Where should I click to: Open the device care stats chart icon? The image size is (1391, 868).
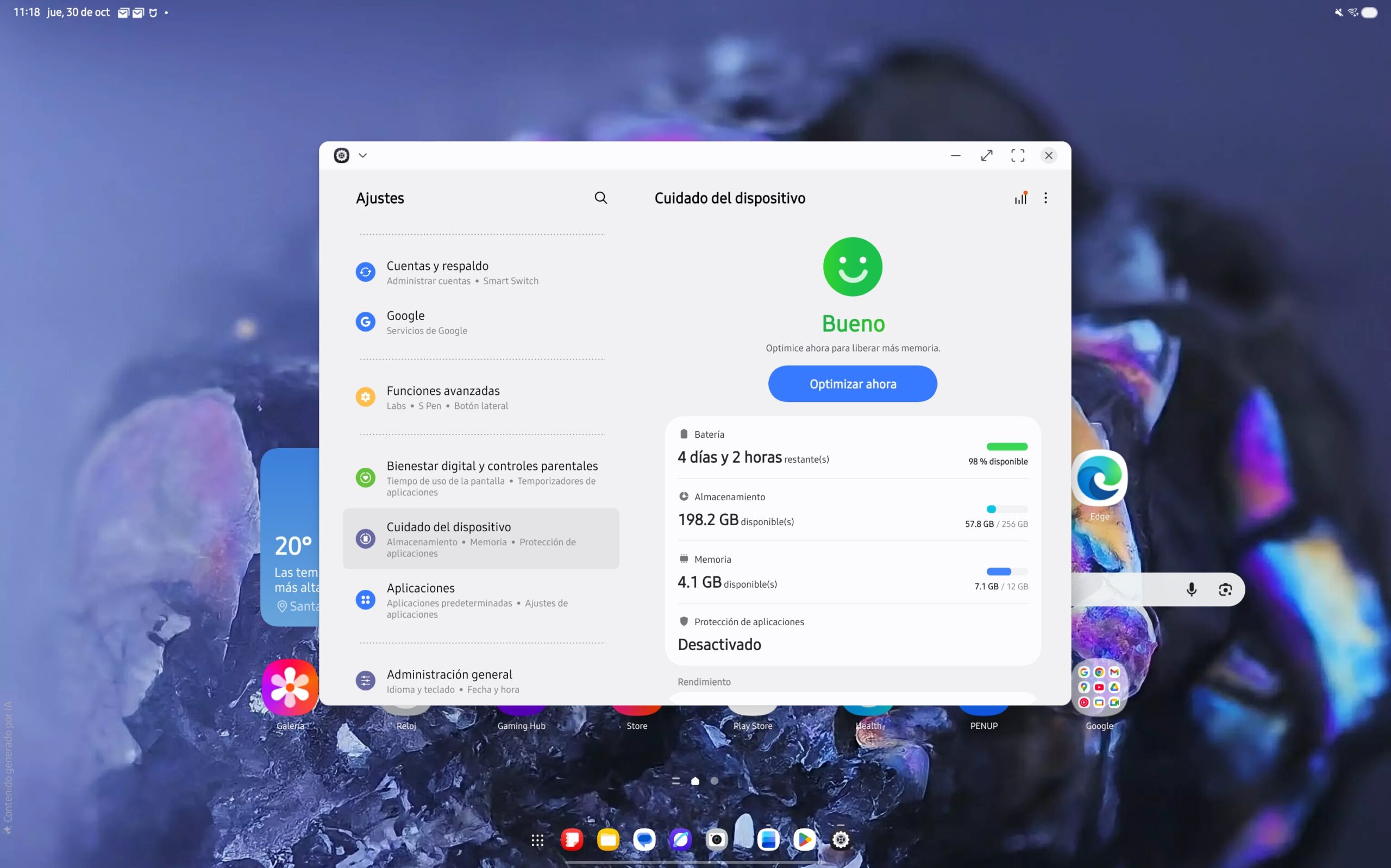[1020, 199]
